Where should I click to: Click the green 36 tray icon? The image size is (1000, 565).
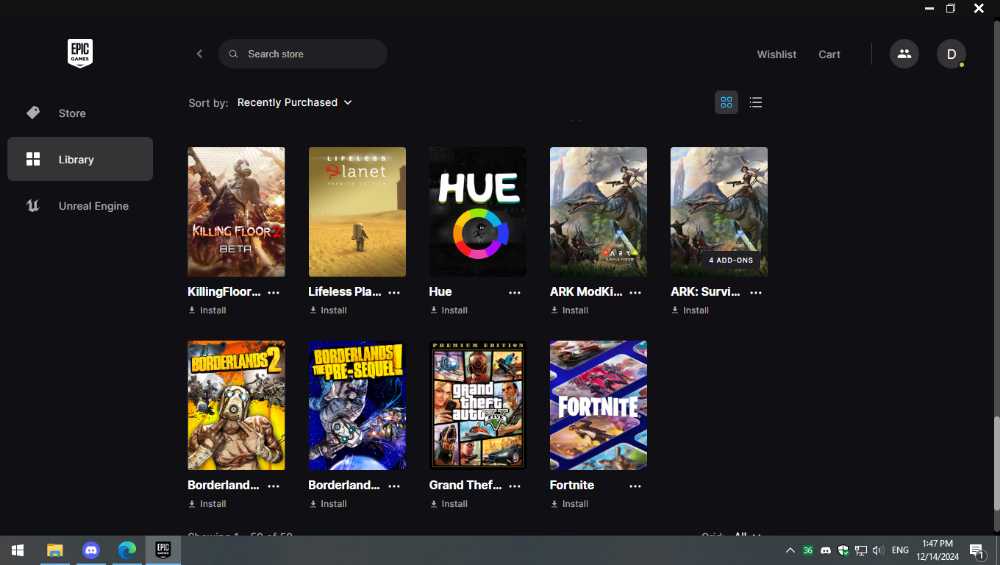click(x=807, y=550)
